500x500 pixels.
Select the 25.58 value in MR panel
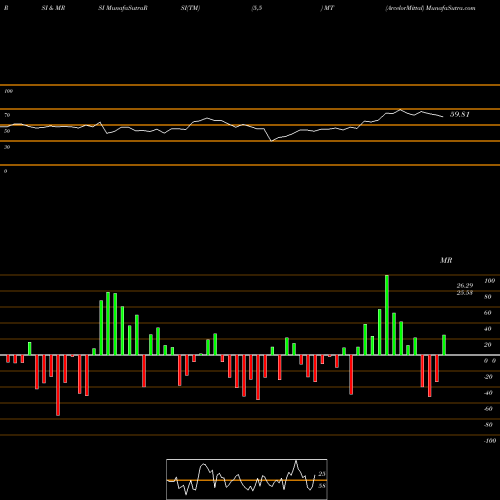pyautogui.click(x=465, y=293)
